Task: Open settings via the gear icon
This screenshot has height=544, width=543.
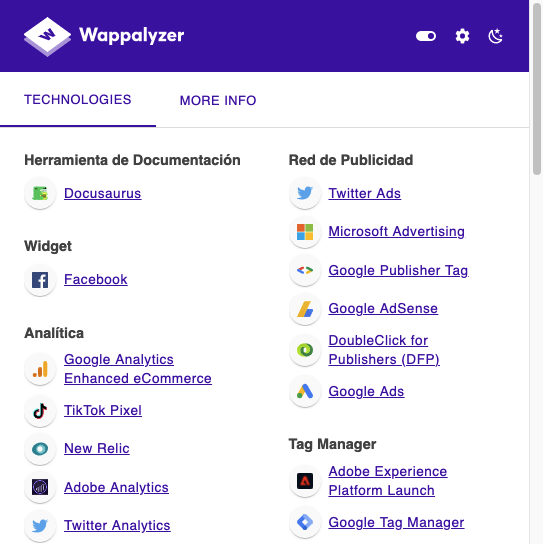Action: [x=462, y=36]
